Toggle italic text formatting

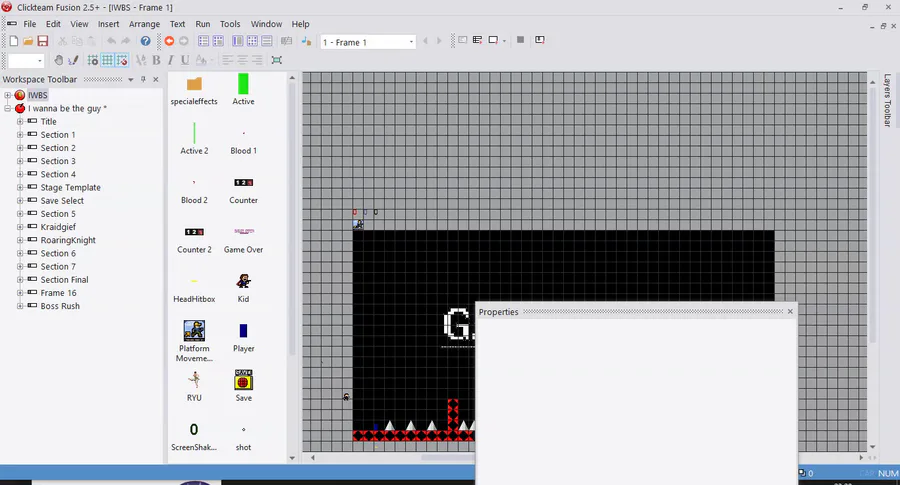170,60
